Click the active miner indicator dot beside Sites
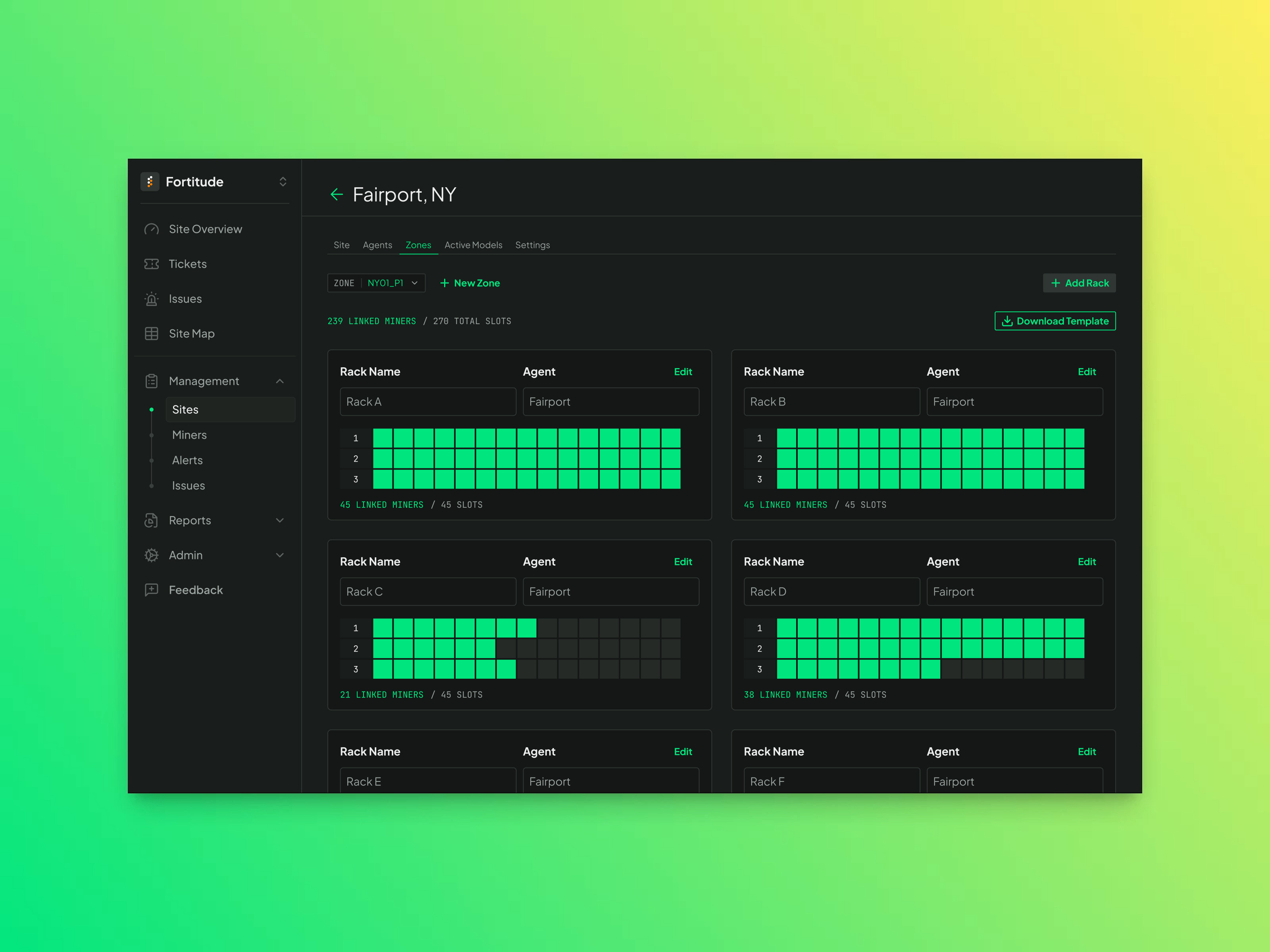The height and width of the screenshot is (952, 1270). (152, 410)
